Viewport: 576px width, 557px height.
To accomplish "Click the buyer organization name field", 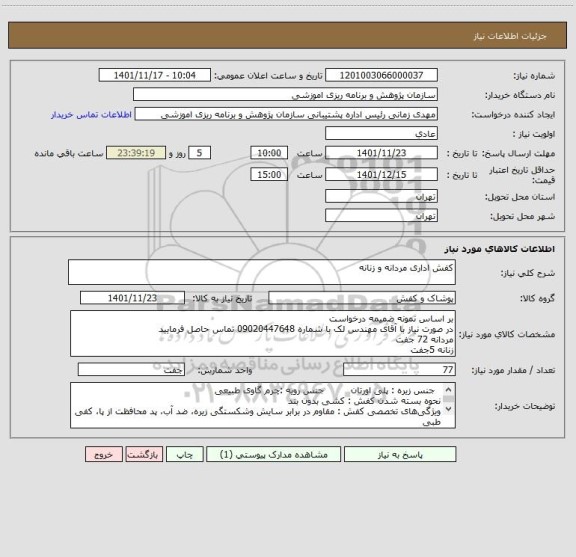I will click(285, 95).
